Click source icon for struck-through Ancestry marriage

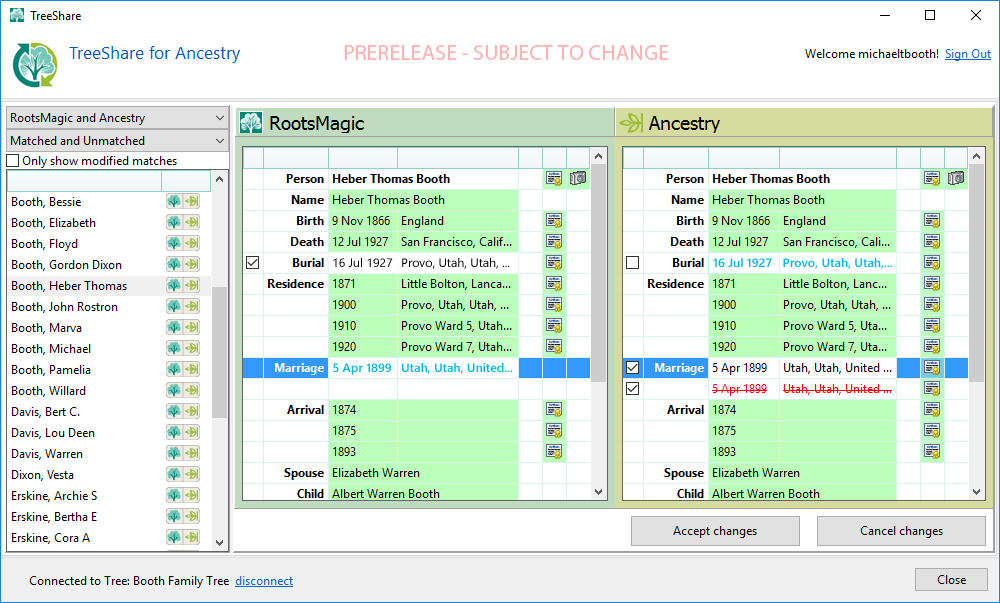pyautogui.click(x=932, y=389)
